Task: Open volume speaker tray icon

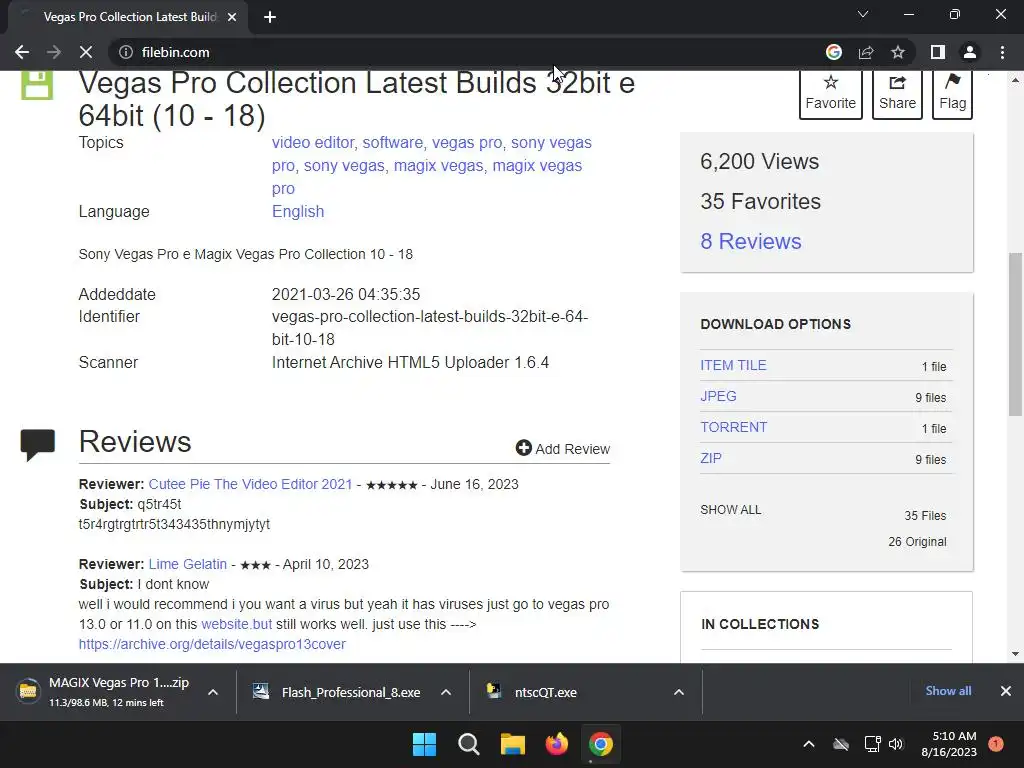Action: (x=896, y=744)
